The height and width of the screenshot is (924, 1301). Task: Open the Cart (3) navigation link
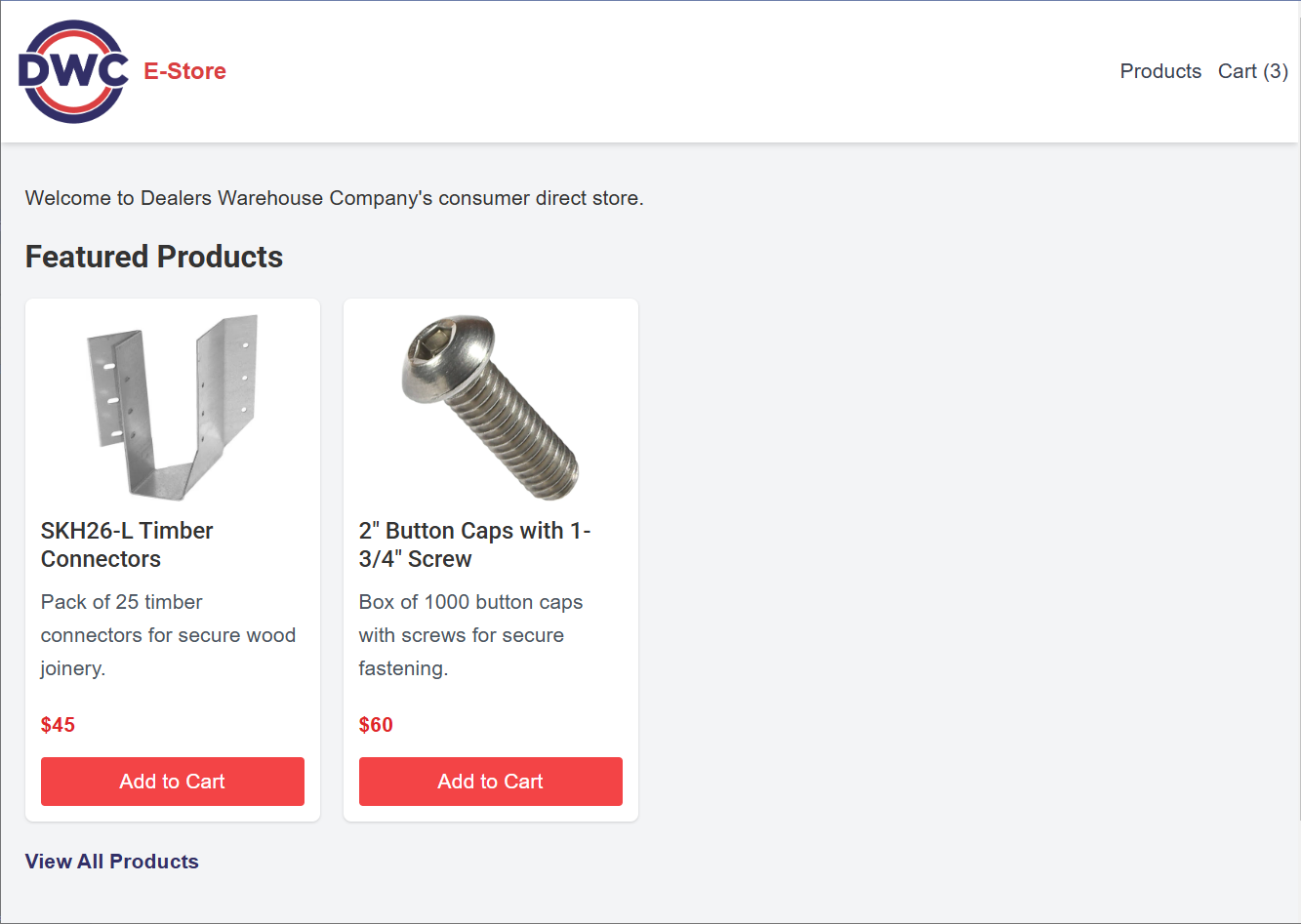(1252, 71)
